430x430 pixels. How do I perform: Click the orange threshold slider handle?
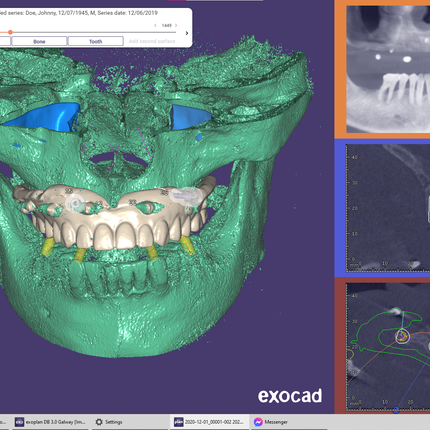(x=10, y=32)
